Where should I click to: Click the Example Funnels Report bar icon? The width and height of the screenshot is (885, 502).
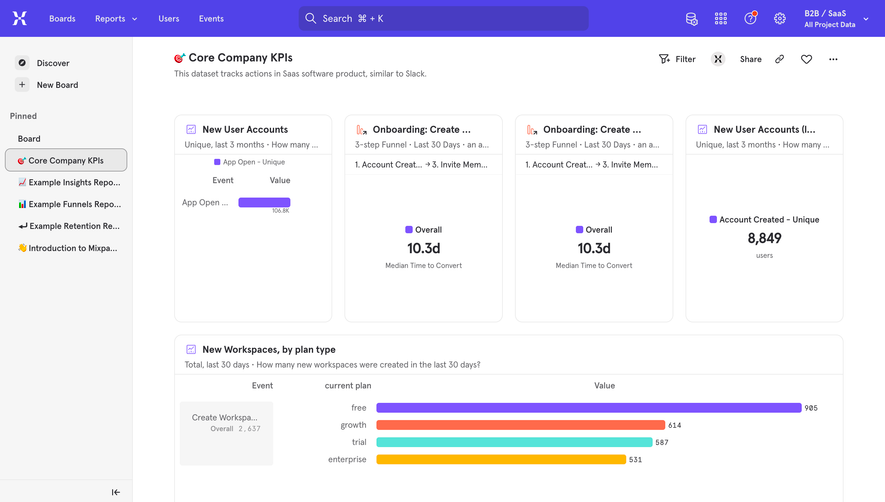tap(22, 204)
